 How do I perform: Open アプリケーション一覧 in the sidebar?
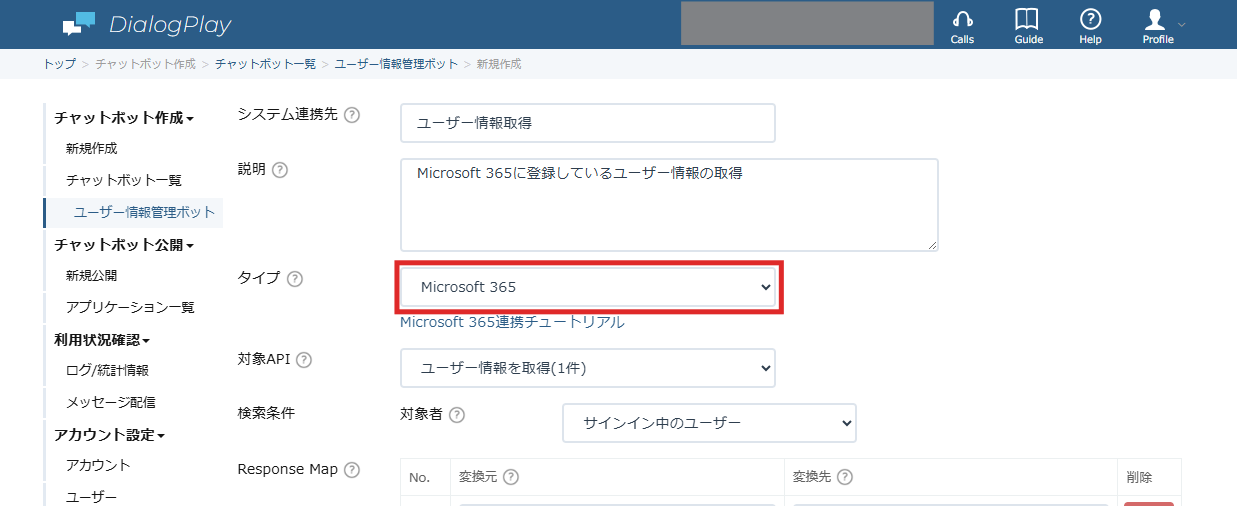point(130,307)
